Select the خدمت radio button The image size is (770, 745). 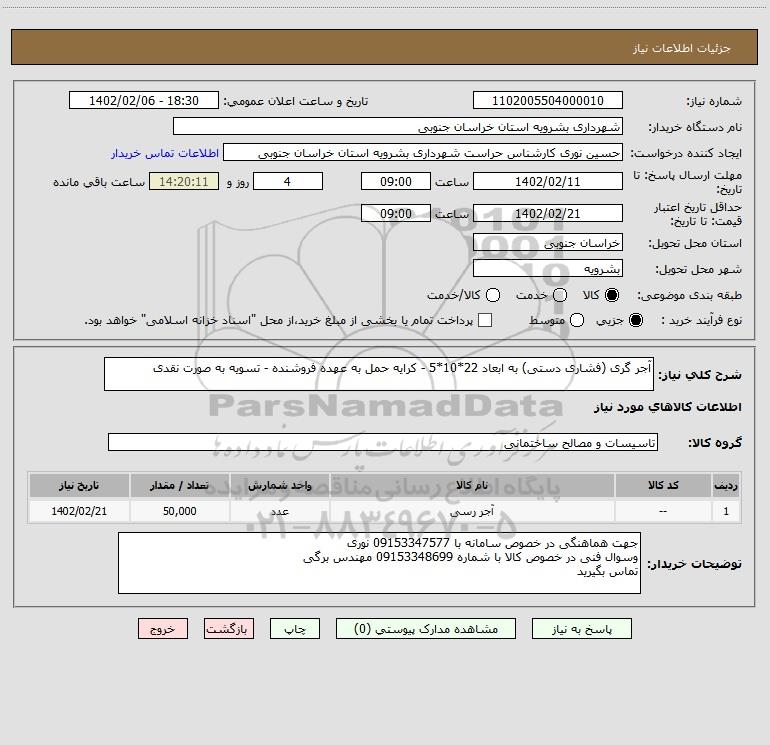[560, 295]
